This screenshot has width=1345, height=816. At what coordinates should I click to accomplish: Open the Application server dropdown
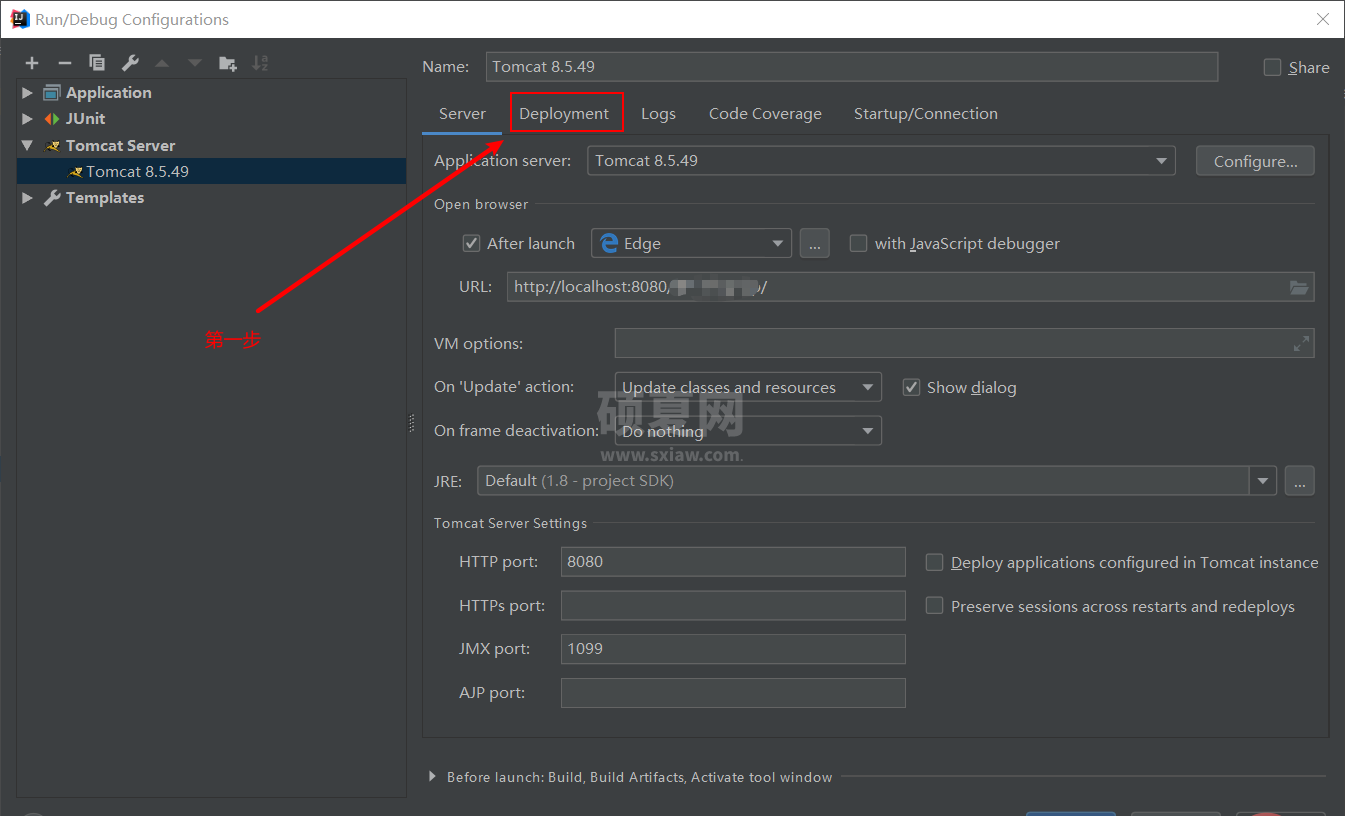point(881,160)
